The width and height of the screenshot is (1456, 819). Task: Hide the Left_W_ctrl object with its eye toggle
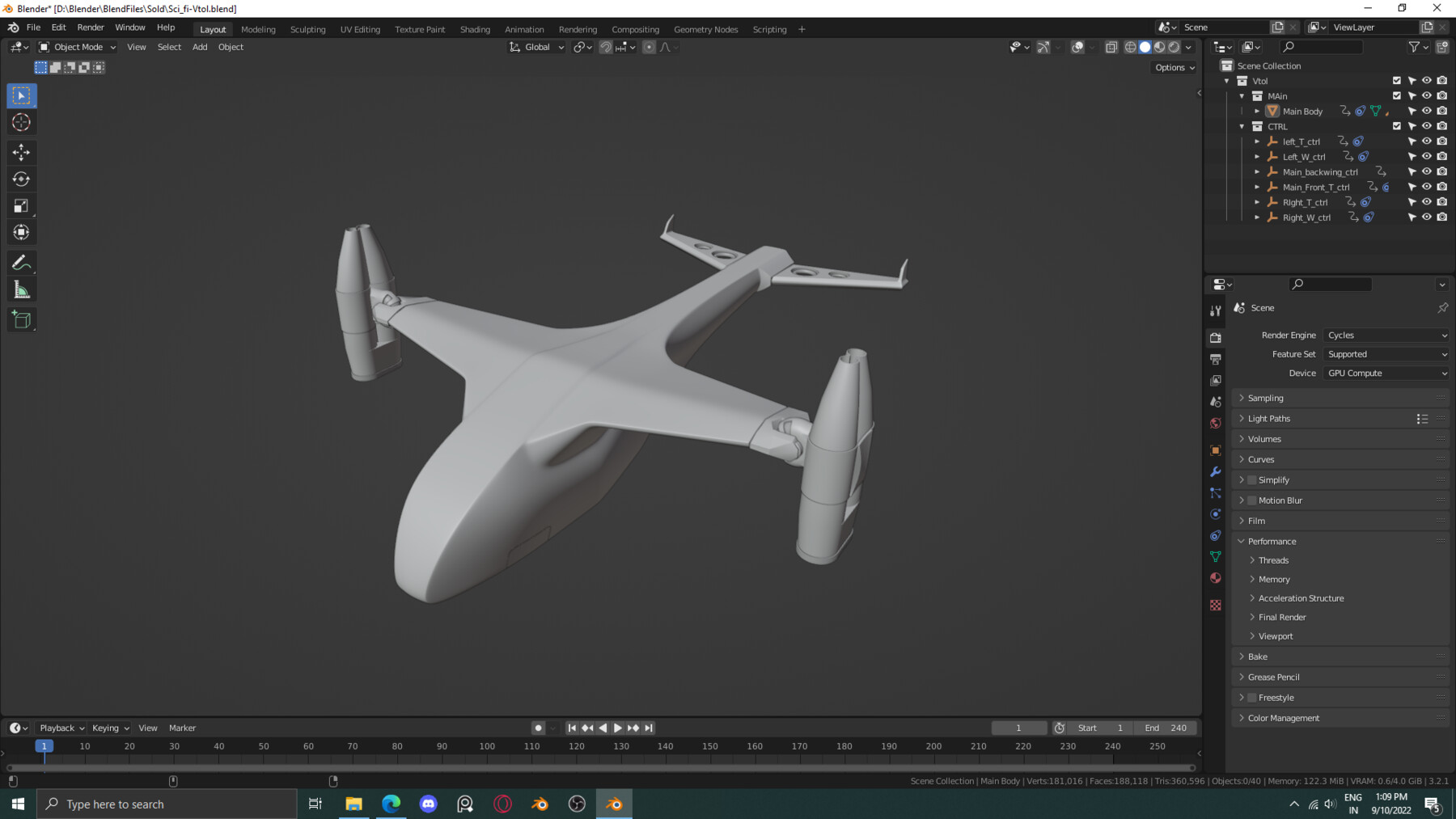(1426, 157)
